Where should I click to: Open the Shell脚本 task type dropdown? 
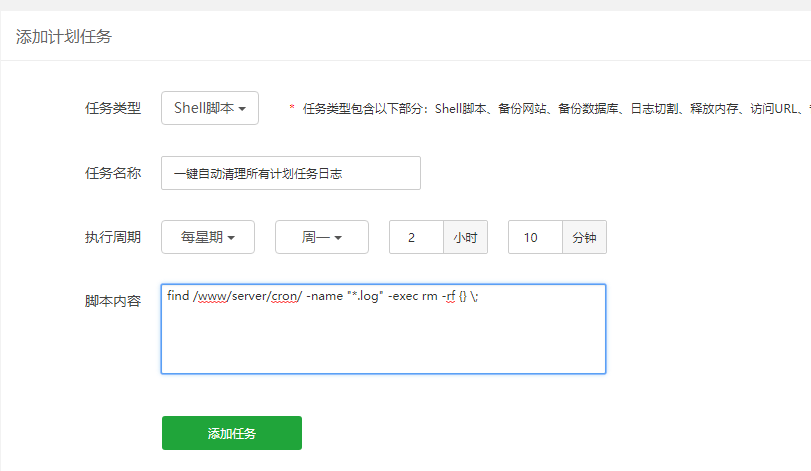coord(209,108)
